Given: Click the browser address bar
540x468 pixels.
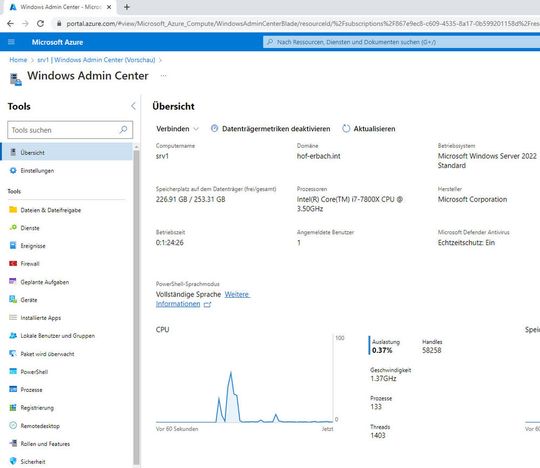Looking at the screenshot, I should coord(296,23).
